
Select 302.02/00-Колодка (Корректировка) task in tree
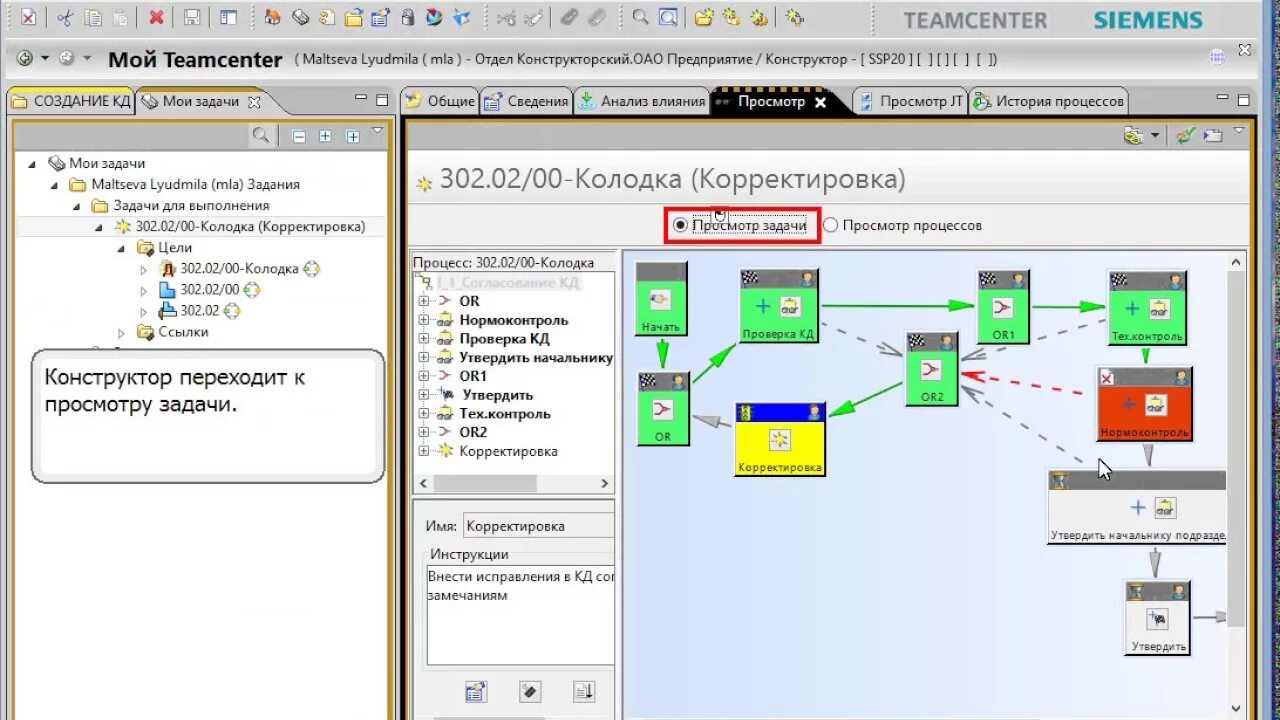pos(250,226)
